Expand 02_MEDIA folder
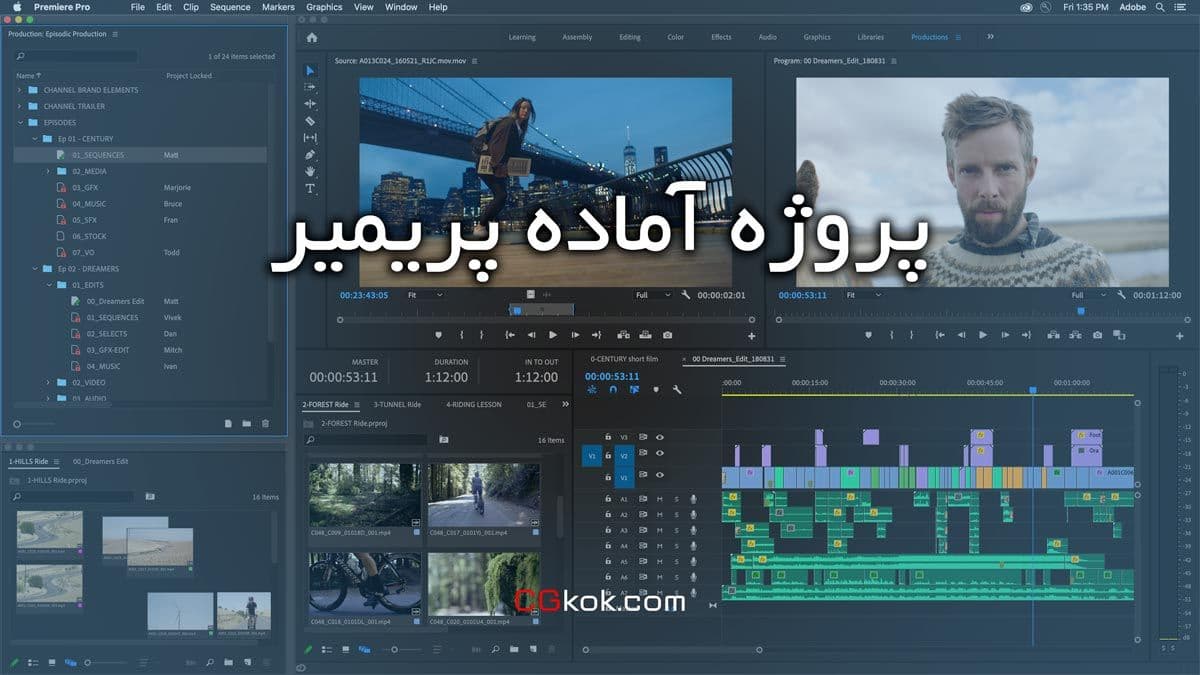Viewport: 1200px width, 675px height. [48, 171]
